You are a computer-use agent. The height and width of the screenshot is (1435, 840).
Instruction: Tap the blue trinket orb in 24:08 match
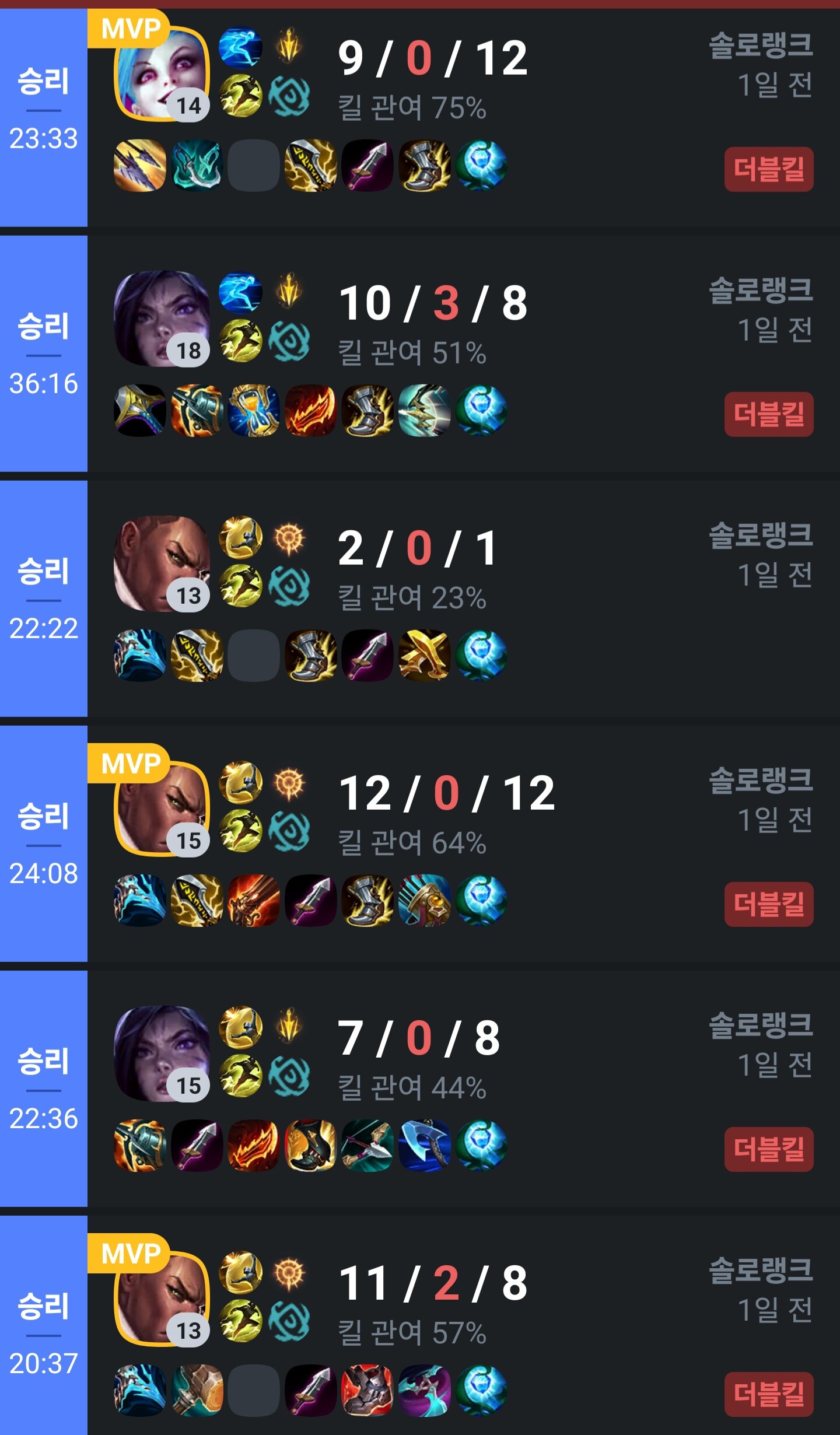pyautogui.click(x=481, y=901)
